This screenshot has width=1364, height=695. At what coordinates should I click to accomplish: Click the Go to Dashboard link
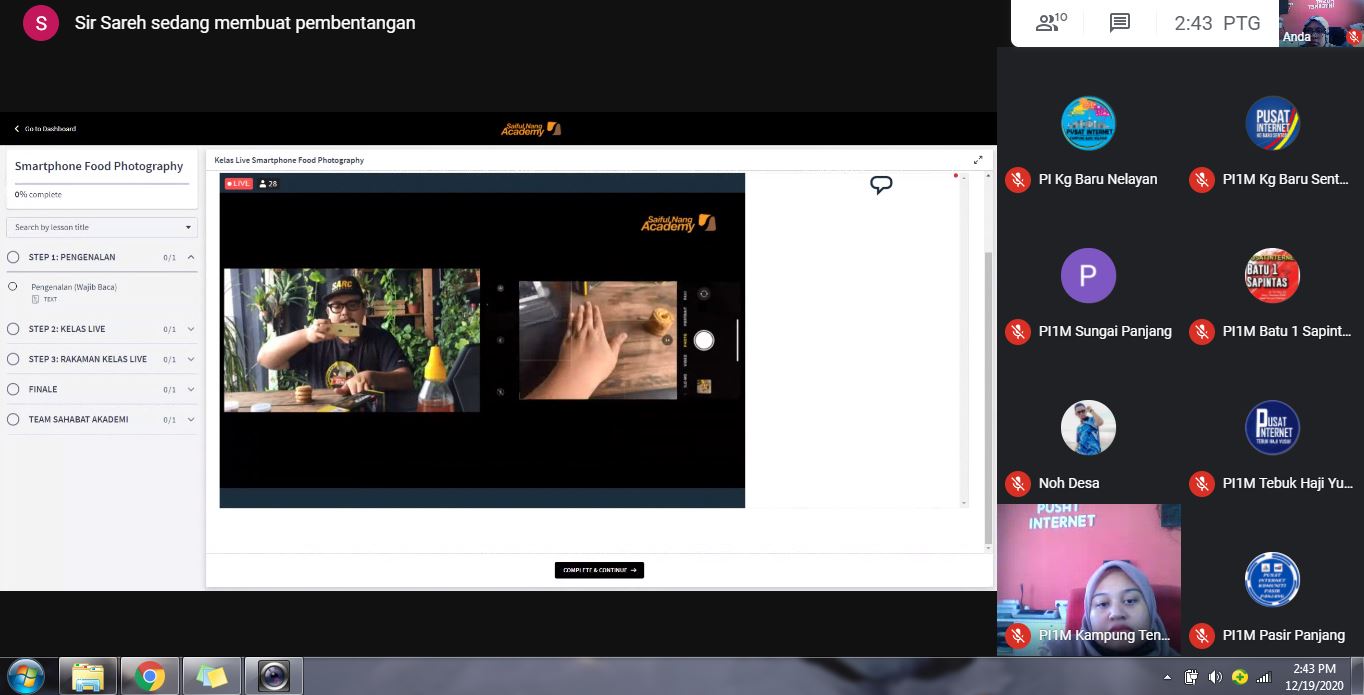[45, 129]
